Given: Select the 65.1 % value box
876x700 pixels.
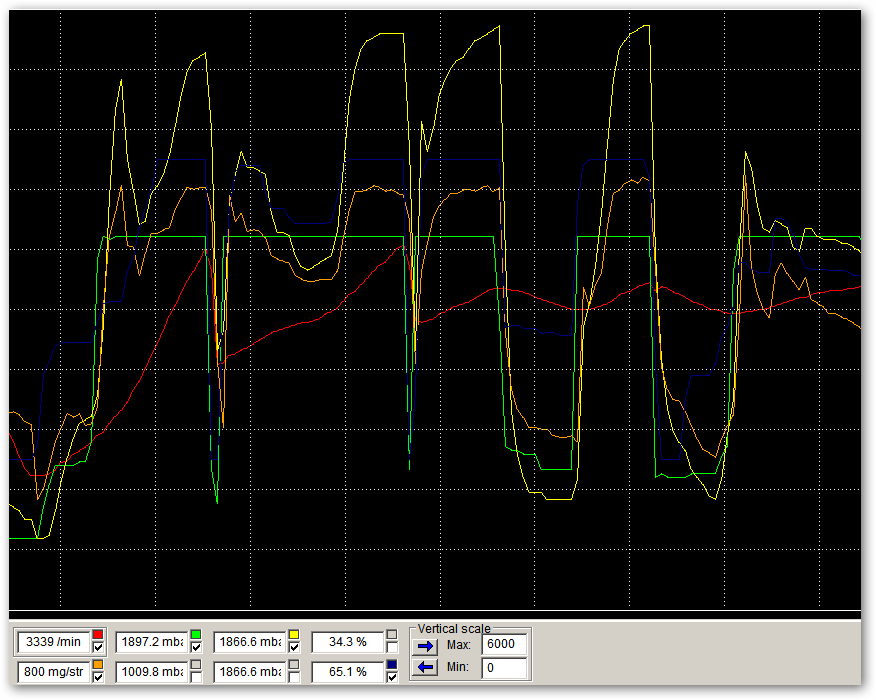Looking at the screenshot, I should pyautogui.click(x=347, y=672).
